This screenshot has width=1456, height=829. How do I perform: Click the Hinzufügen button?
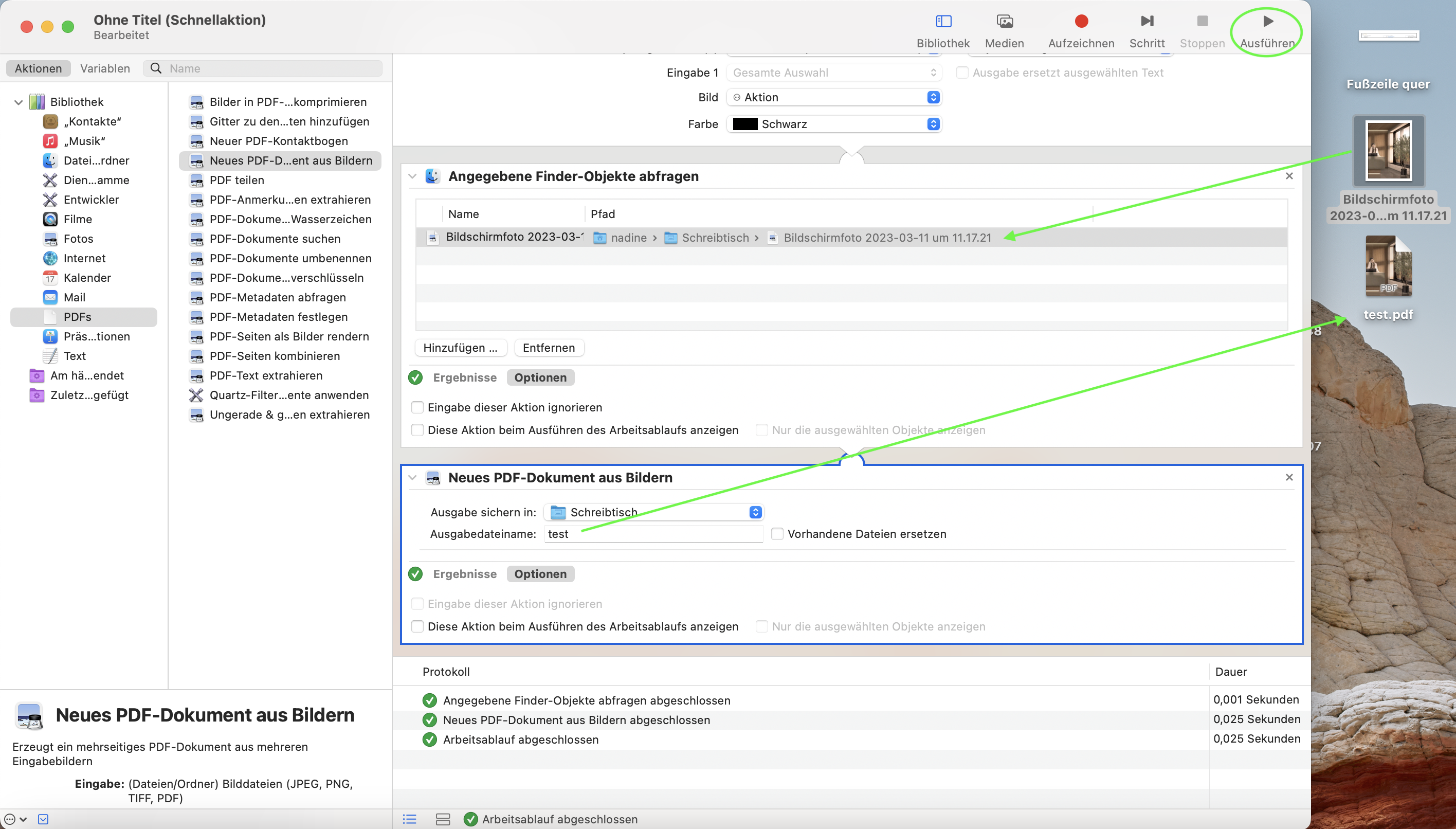(460, 348)
